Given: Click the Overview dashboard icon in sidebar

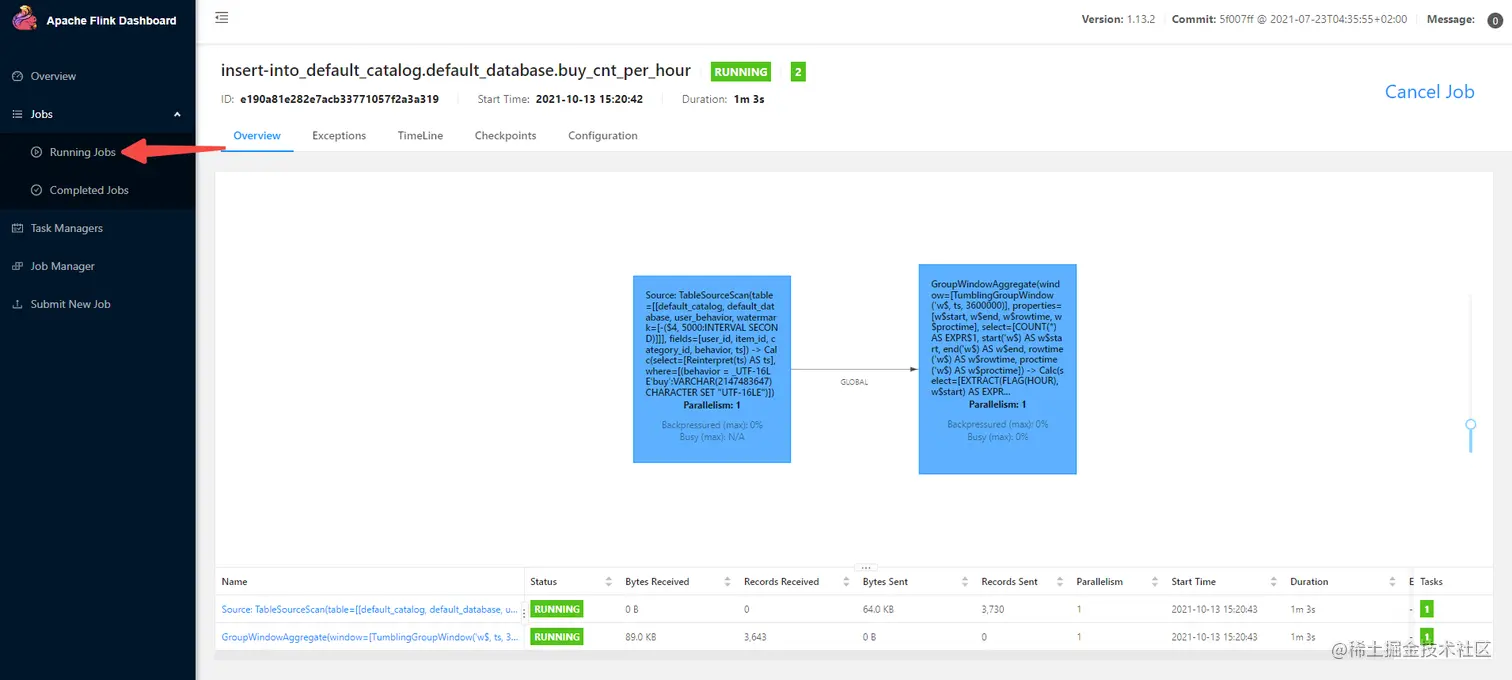Looking at the screenshot, I should click(x=17, y=76).
